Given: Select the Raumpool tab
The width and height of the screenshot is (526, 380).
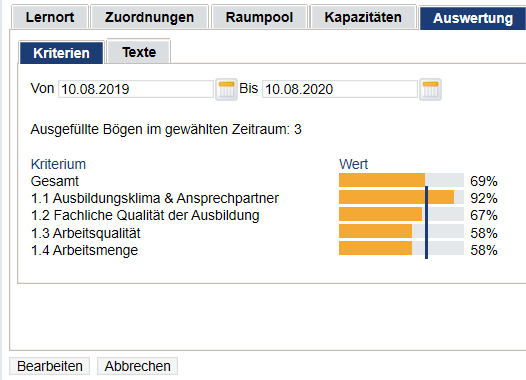Looking at the screenshot, I should (x=259, y=17).
